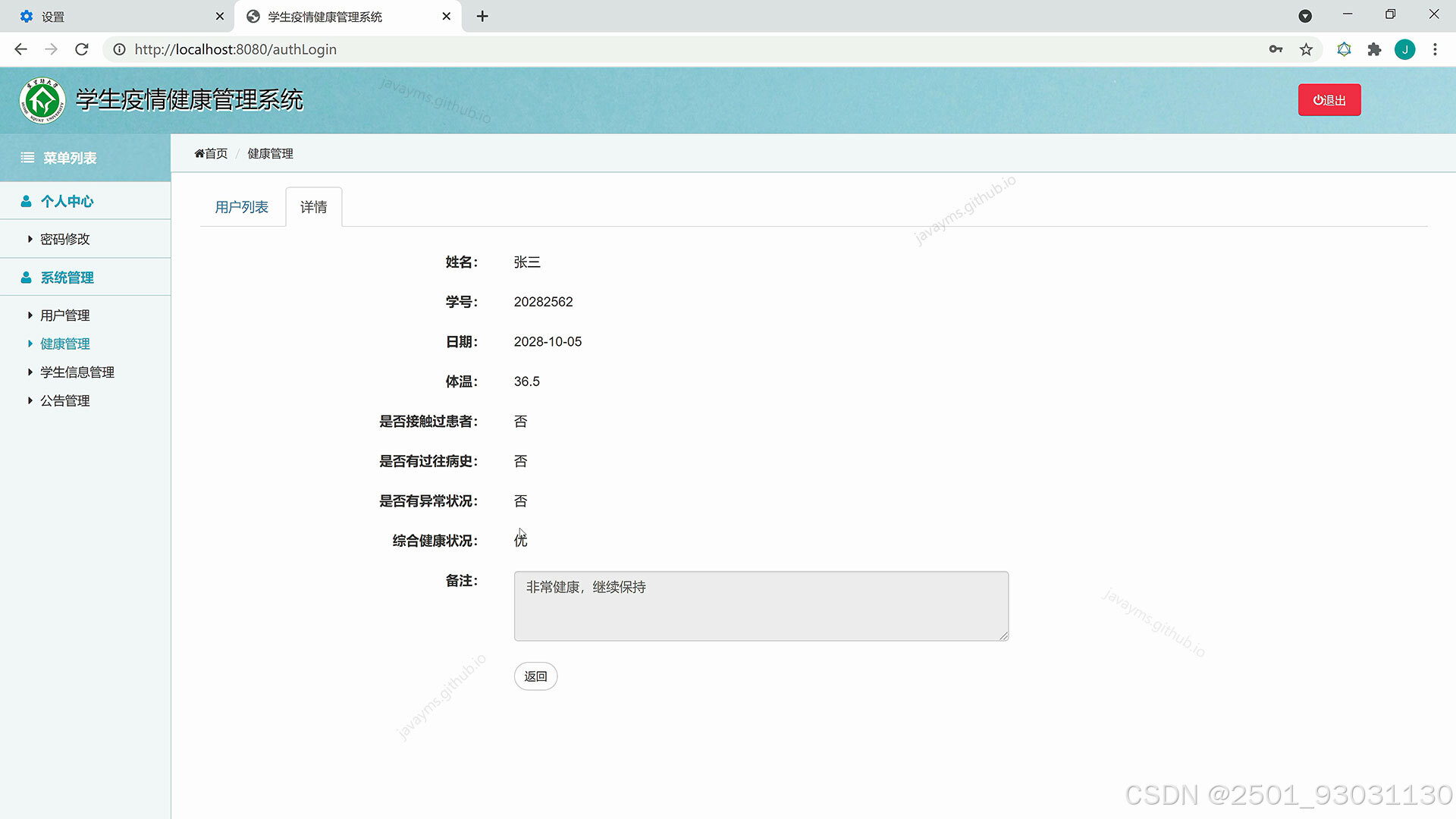The width and height of the screenshot is (1456, 819).
Task: Click the 菜单列表 list icon
Action: [x=27, y=158]
